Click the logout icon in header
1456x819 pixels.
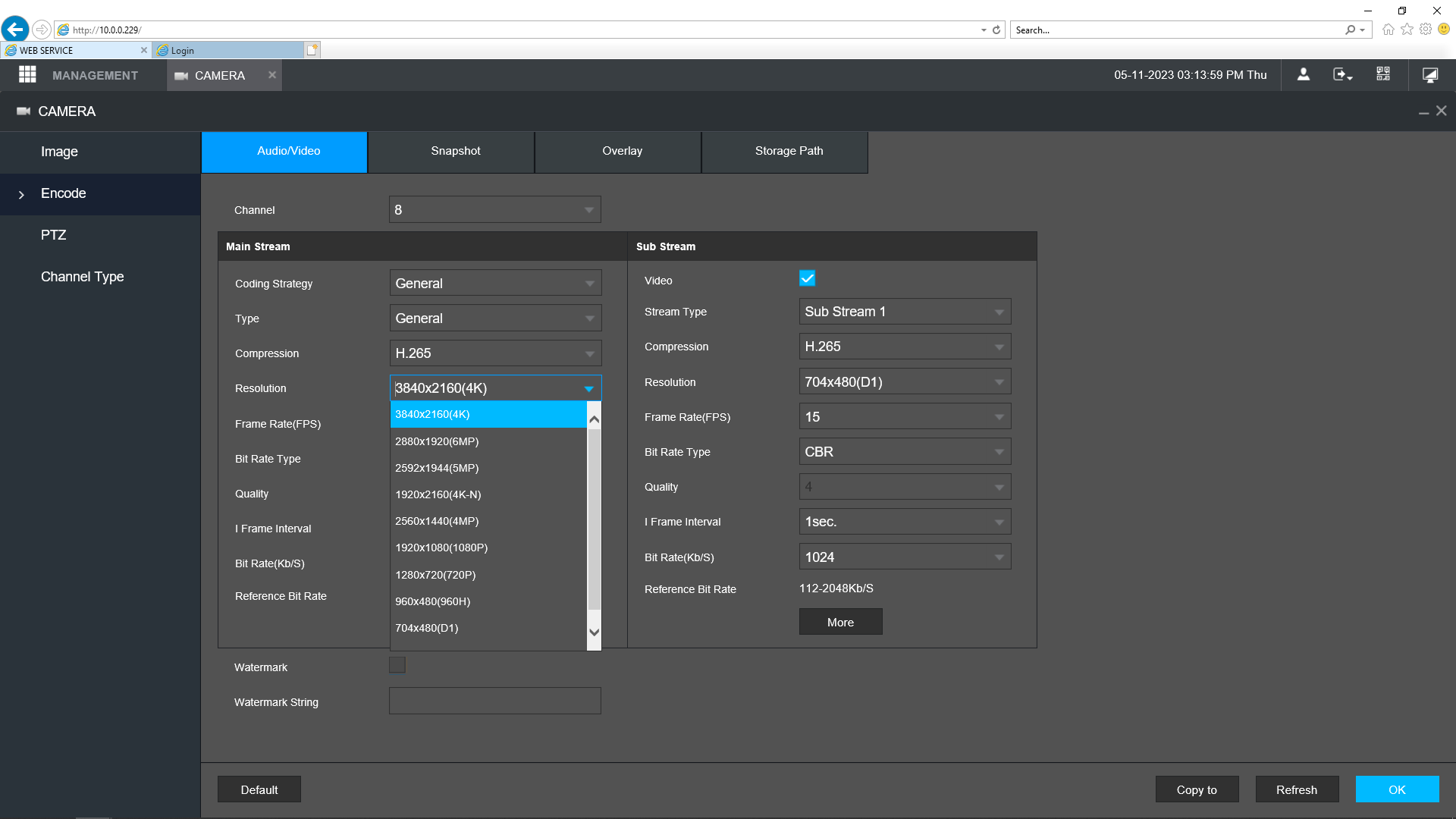(x=1343, y=74)
